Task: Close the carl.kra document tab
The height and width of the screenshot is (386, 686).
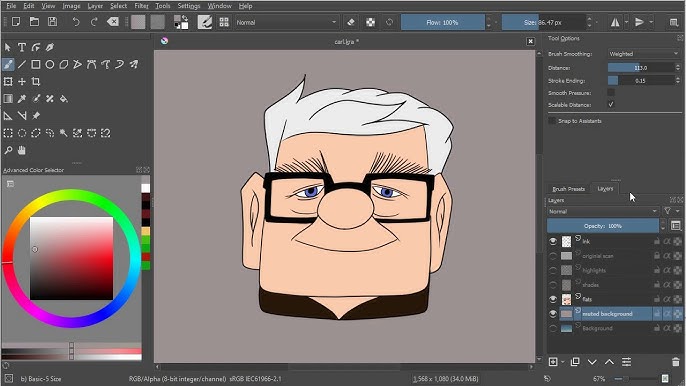Action: point(530,41)
